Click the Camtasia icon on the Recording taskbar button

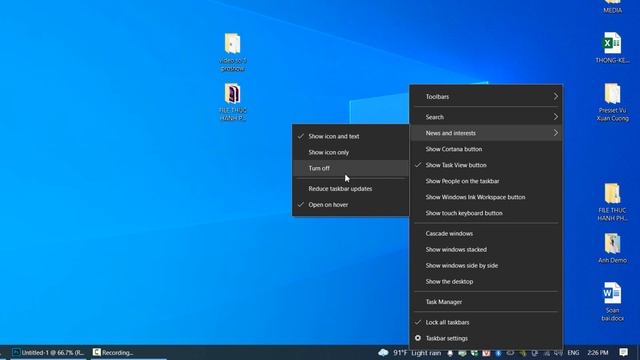pos(96,352)
